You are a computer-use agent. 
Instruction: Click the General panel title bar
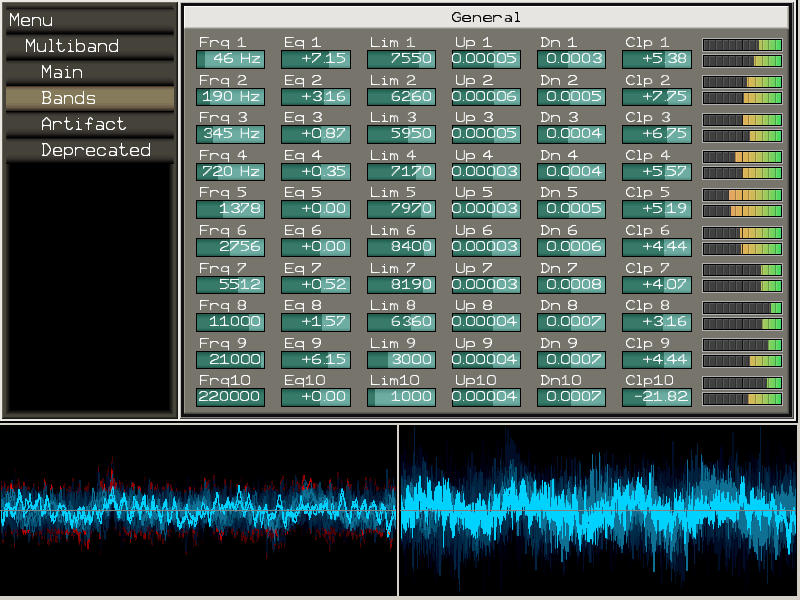point(486,17)
